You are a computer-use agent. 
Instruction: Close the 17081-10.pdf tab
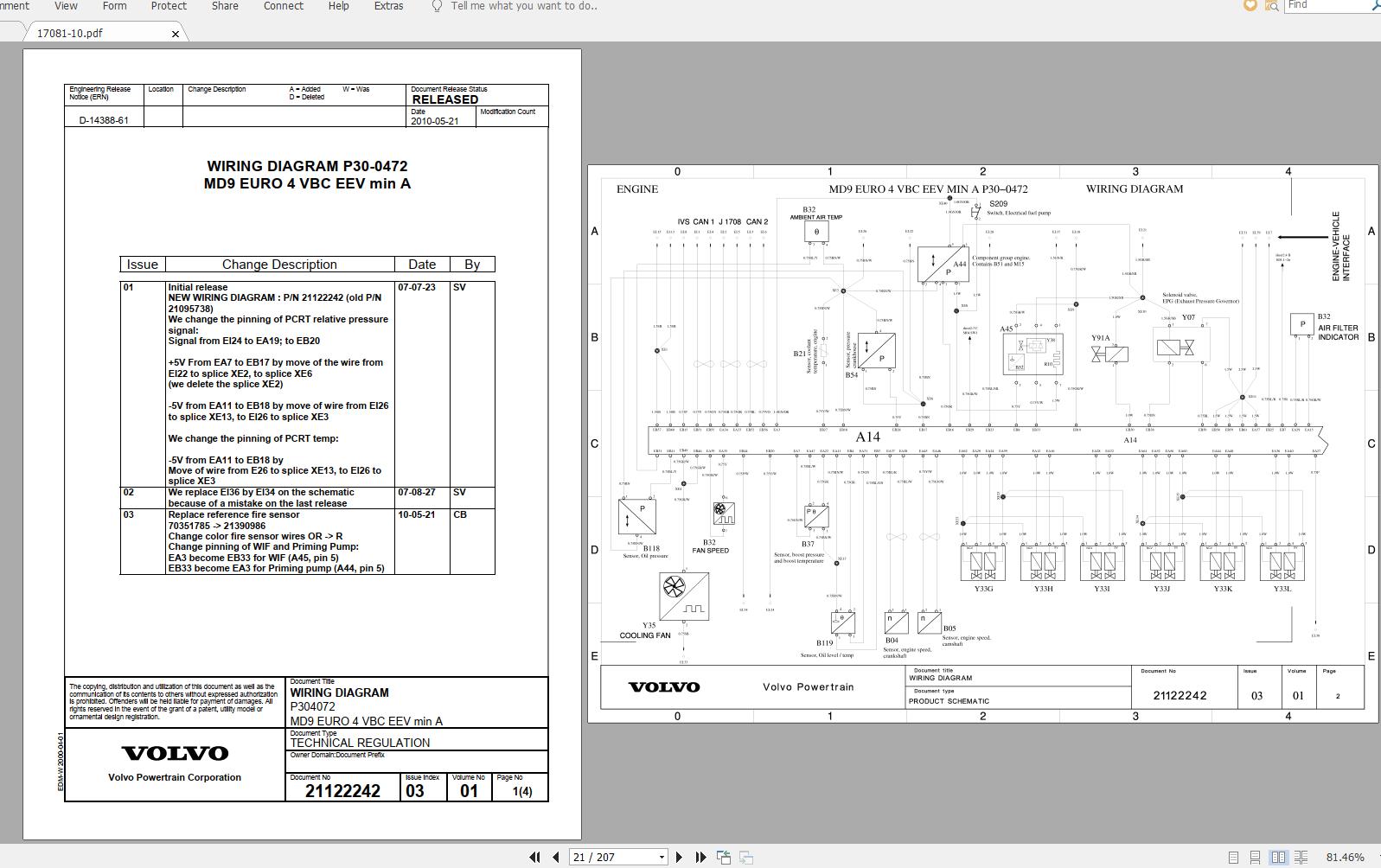tap(176, 34)
